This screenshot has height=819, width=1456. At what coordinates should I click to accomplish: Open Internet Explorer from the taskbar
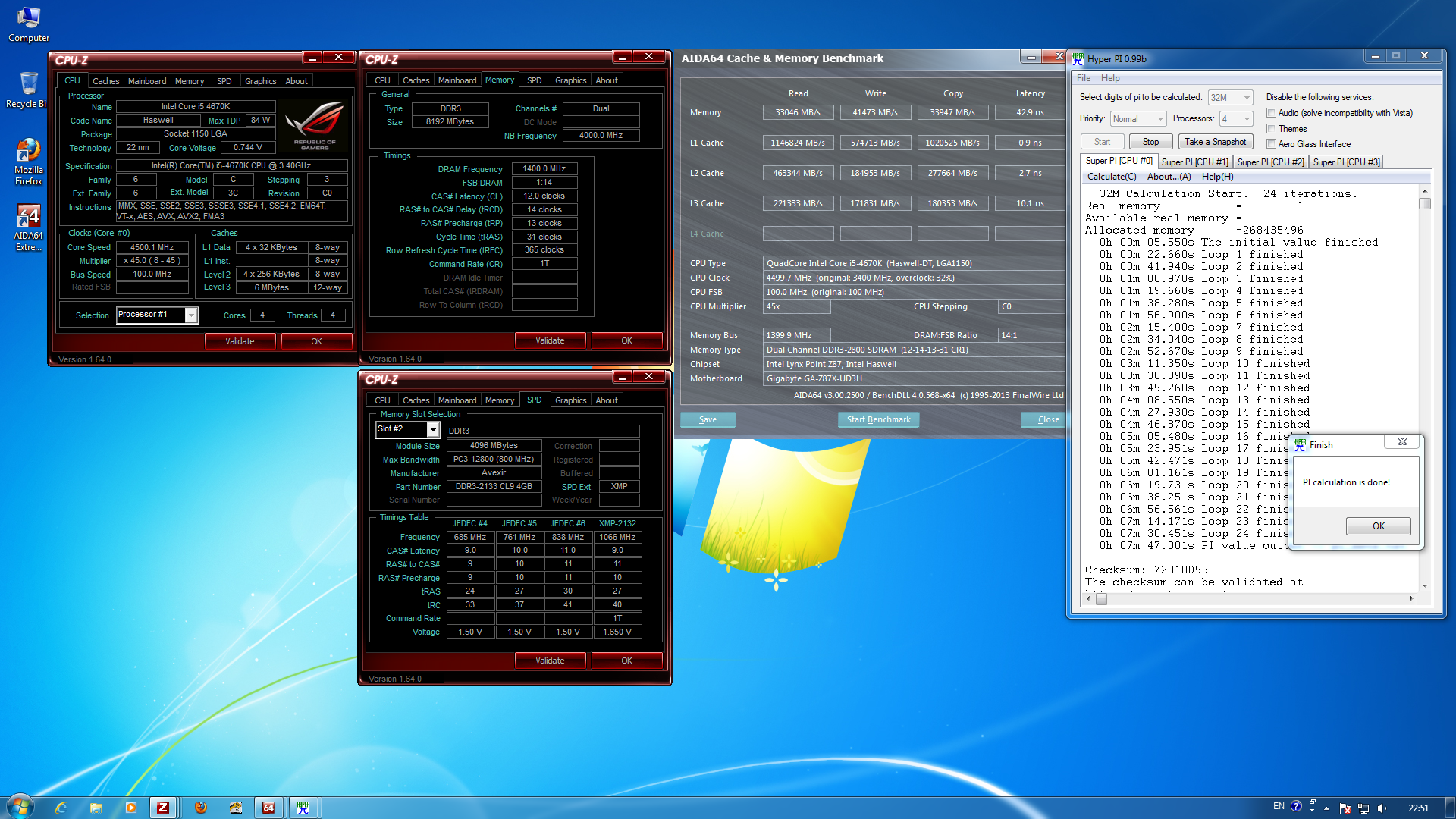(x=61, y=808)
